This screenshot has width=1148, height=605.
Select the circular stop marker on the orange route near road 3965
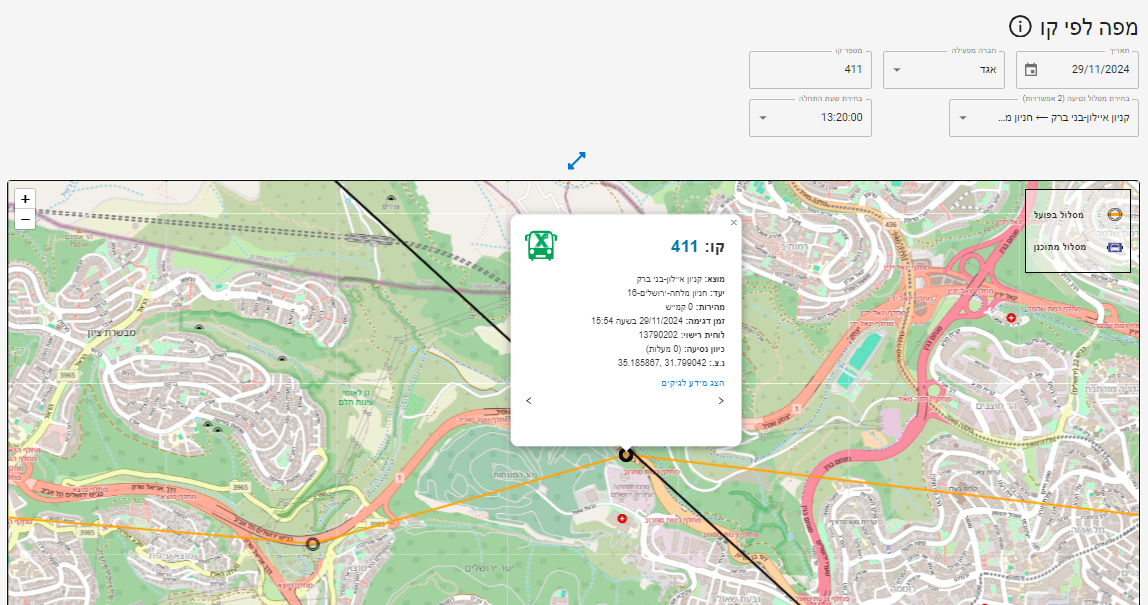[x=313, y=544]
